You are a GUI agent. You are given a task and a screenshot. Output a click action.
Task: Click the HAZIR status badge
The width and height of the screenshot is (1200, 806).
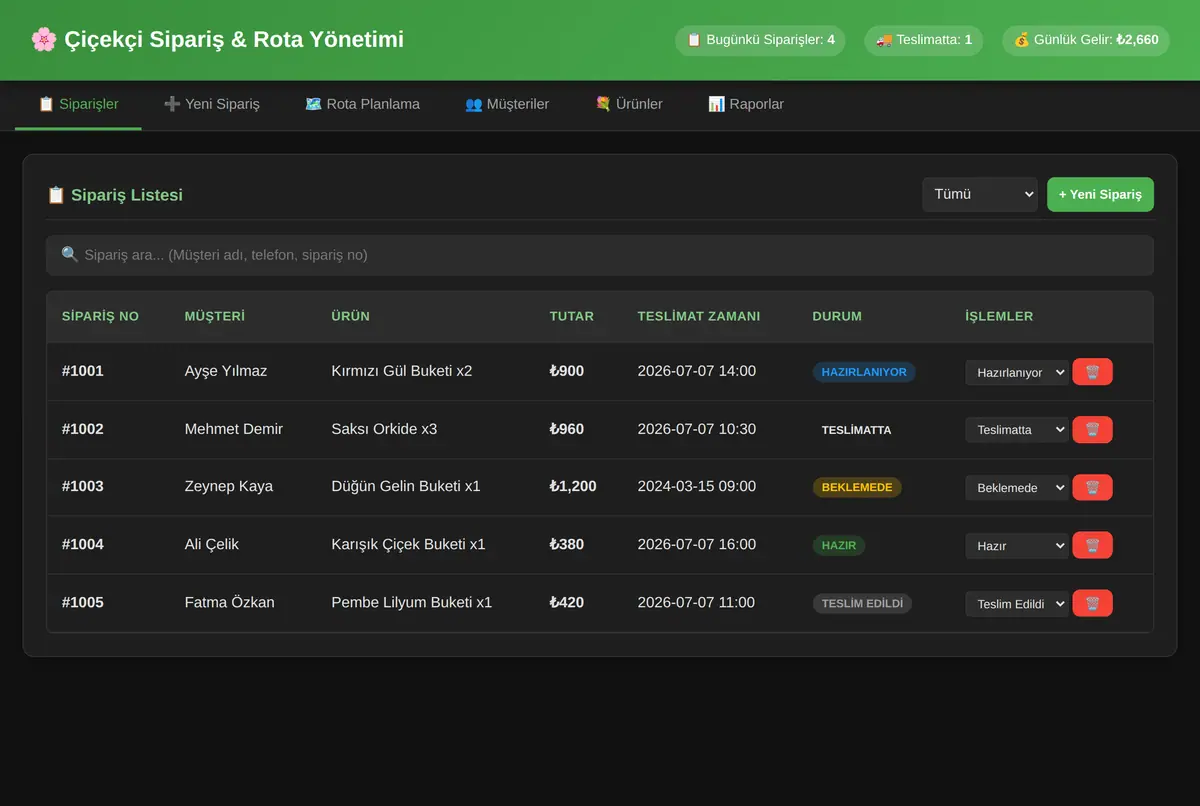click(x=839, y=546)
